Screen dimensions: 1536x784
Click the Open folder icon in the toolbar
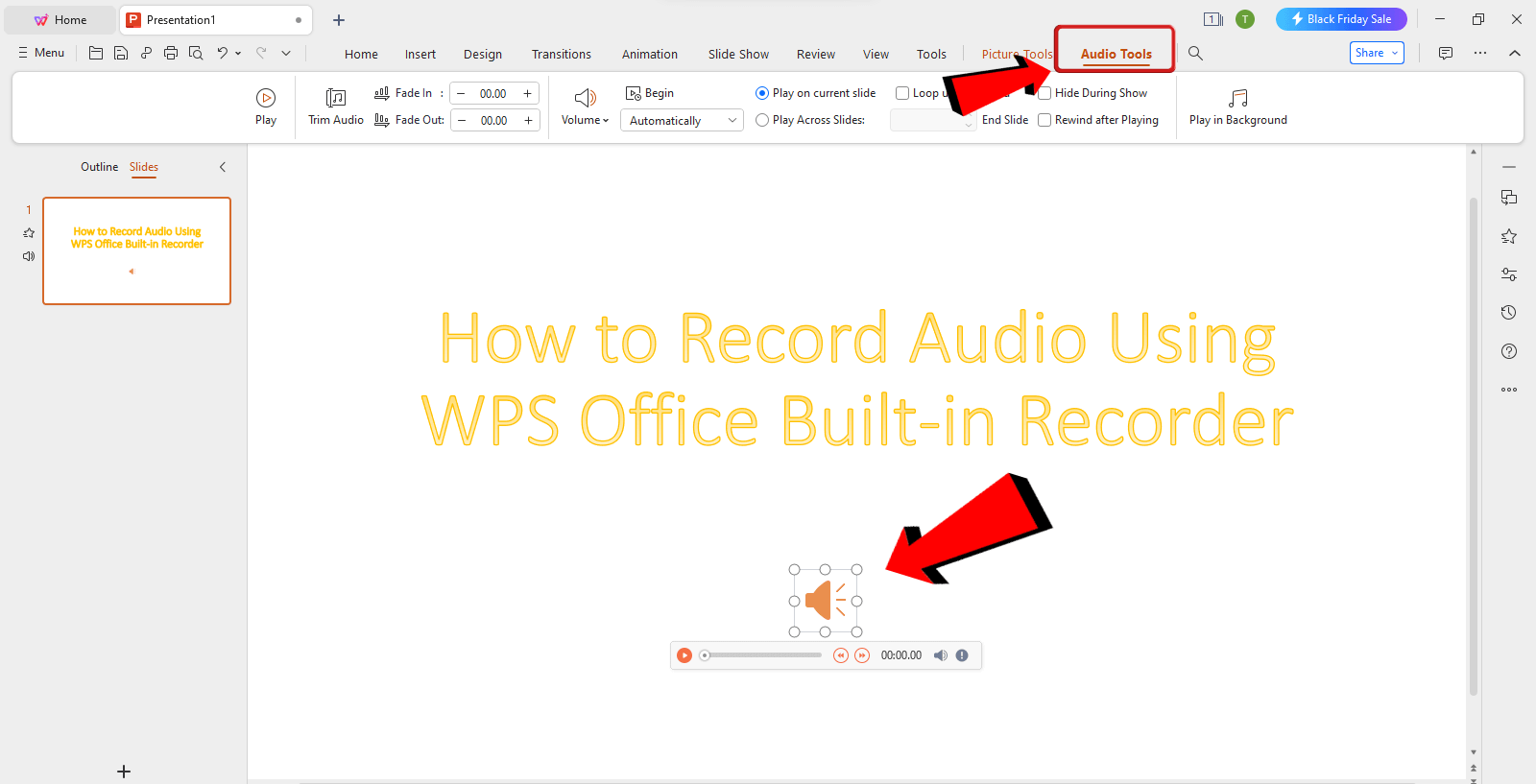point(96,53)
